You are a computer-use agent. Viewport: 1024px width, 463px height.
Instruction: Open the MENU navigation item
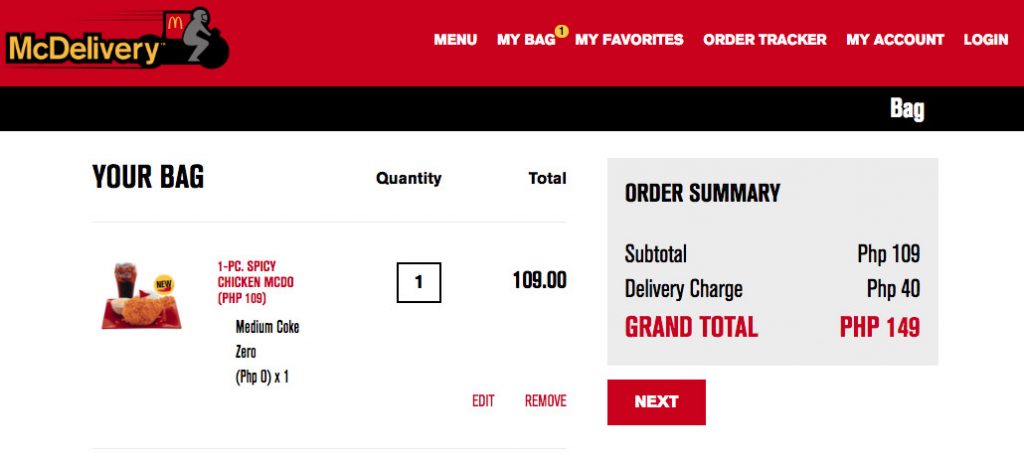(455, 40)
